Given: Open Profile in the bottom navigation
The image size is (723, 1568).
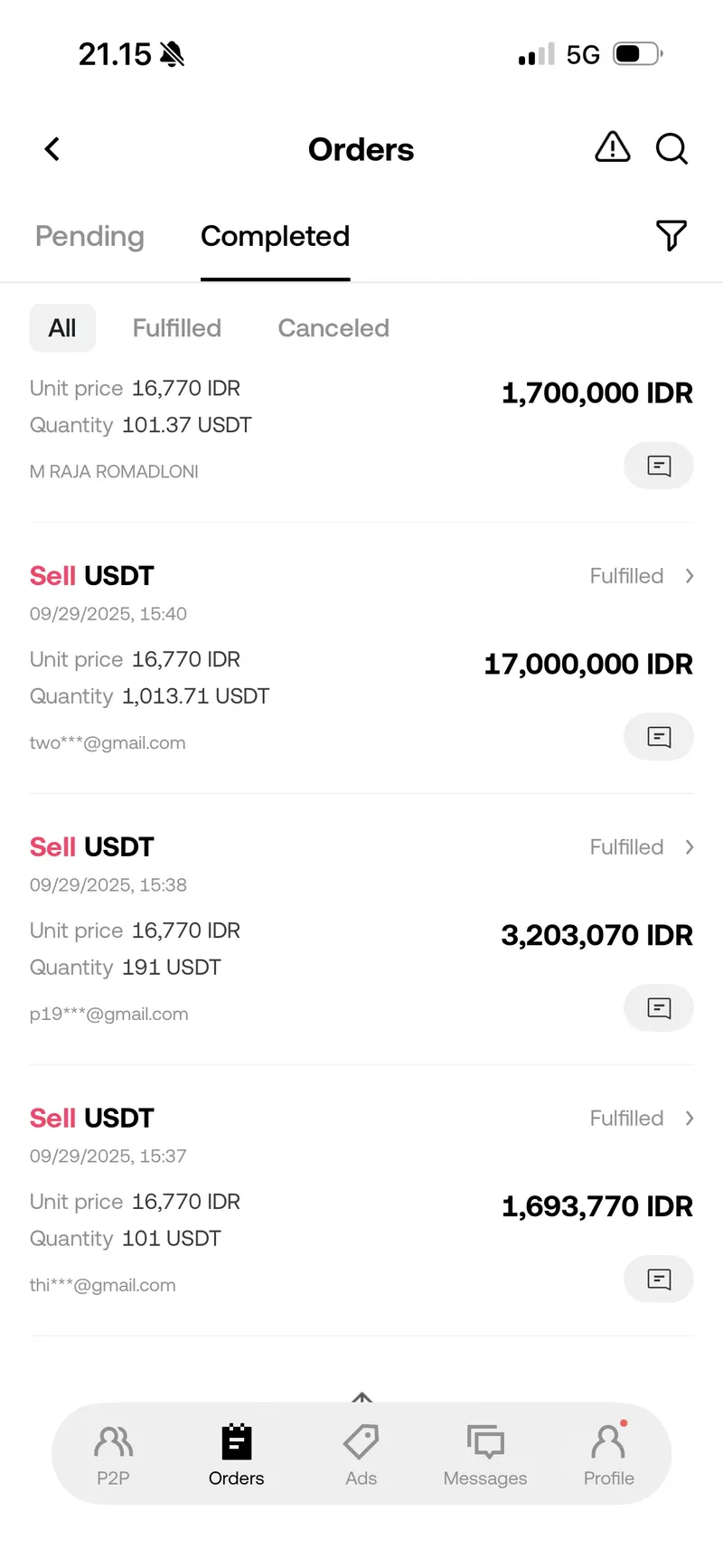Looking at the screenshot, I should click(608, 1454).
